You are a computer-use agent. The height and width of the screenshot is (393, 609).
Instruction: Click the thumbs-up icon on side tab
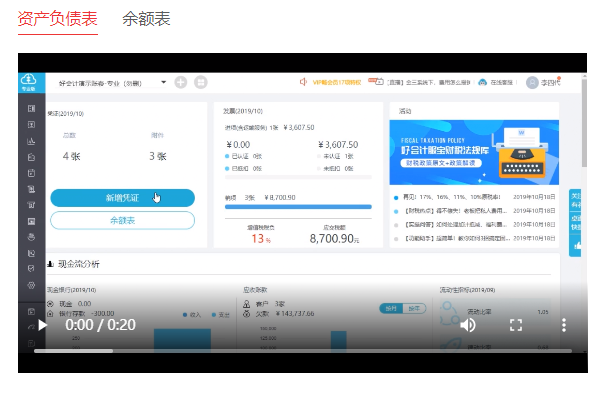click(x=577, y=245)
